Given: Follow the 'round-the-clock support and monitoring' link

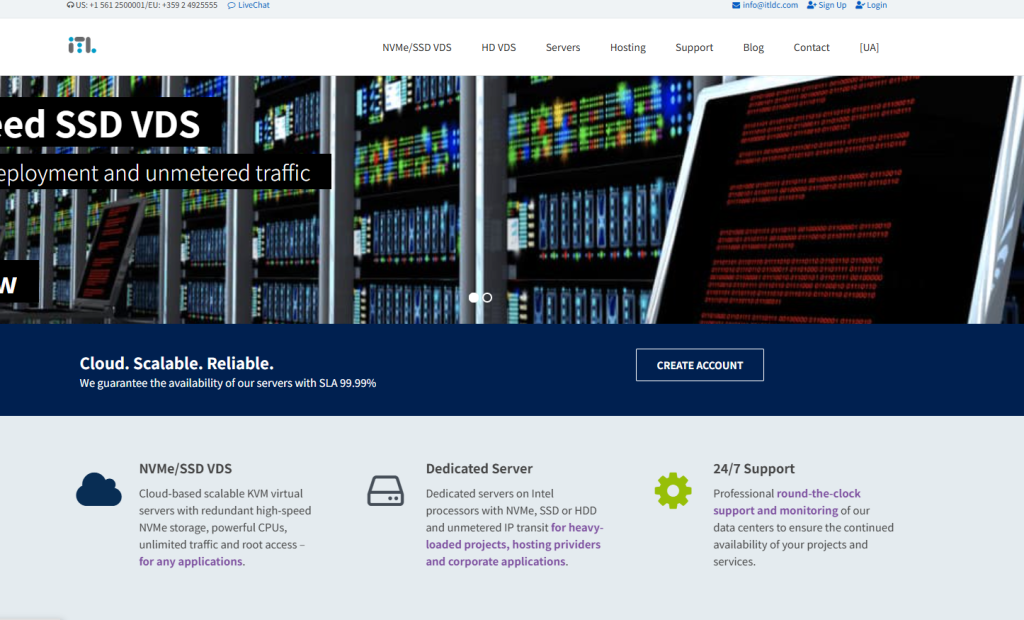Looking at the screenshot, I should pyautogui.click(x=787, y=502).
